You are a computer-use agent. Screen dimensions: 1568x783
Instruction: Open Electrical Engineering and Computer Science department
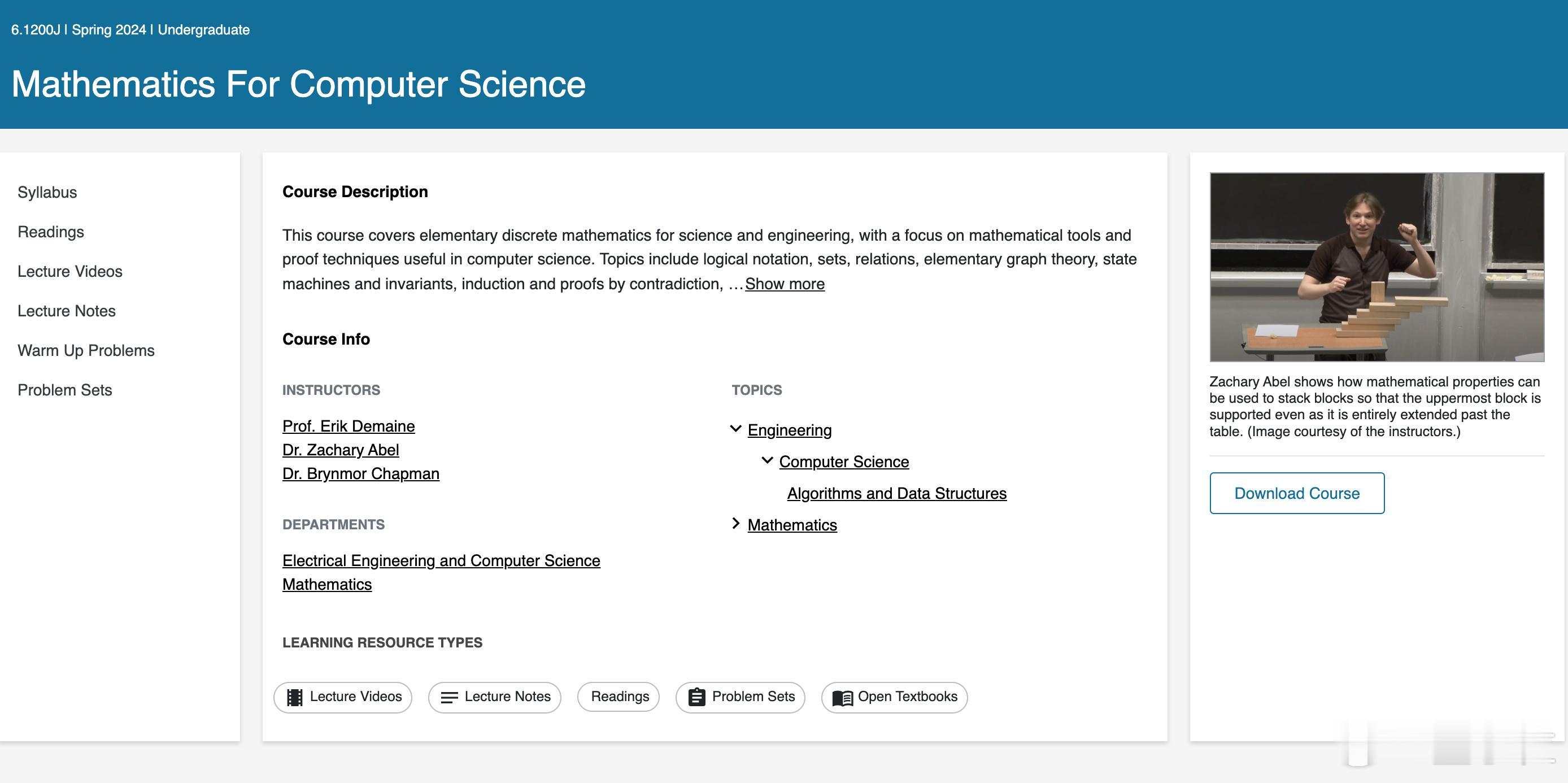tap(441, 561)
